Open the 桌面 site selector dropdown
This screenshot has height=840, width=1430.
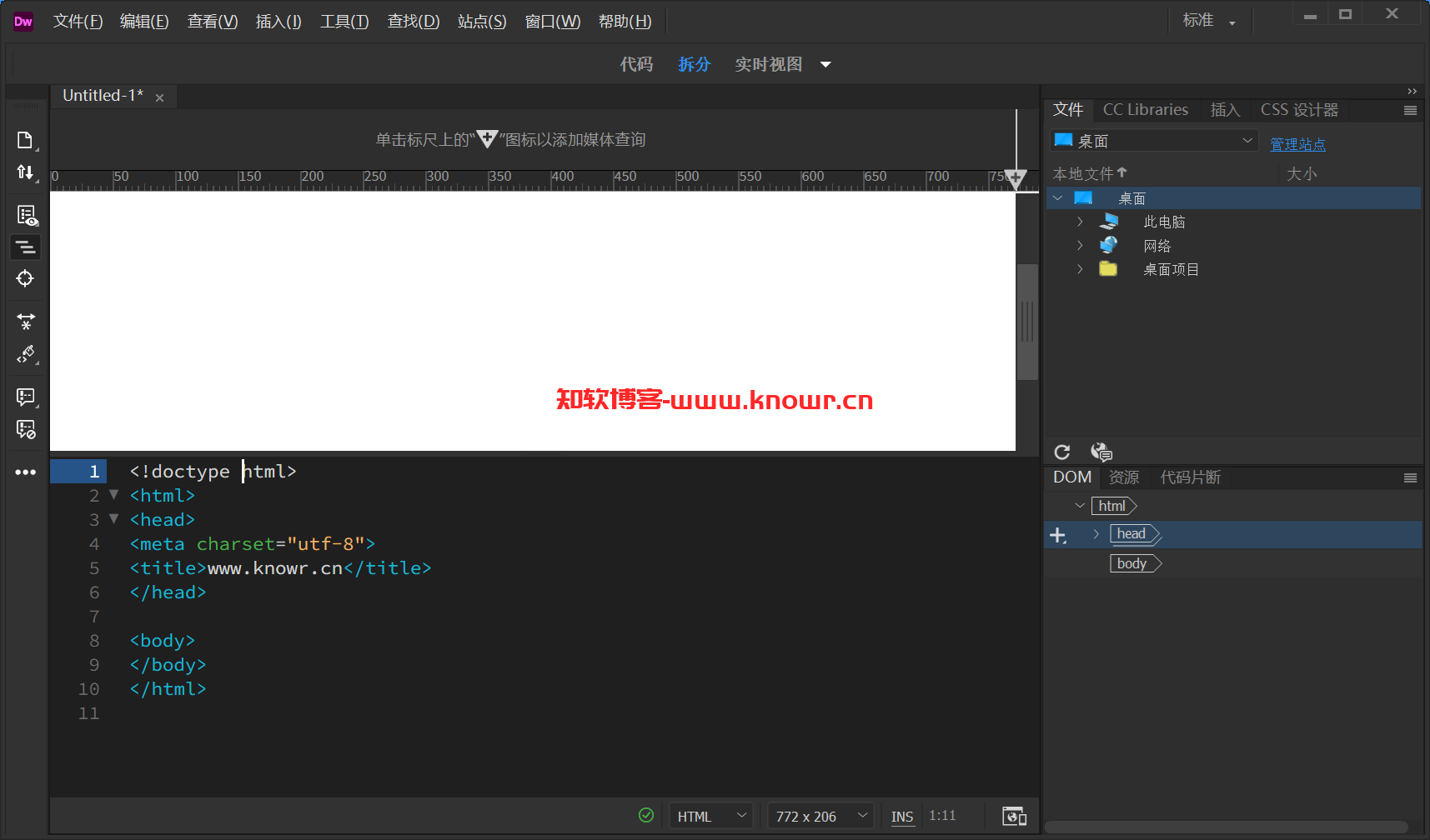pyautogui.click(x=1154, y=141)
